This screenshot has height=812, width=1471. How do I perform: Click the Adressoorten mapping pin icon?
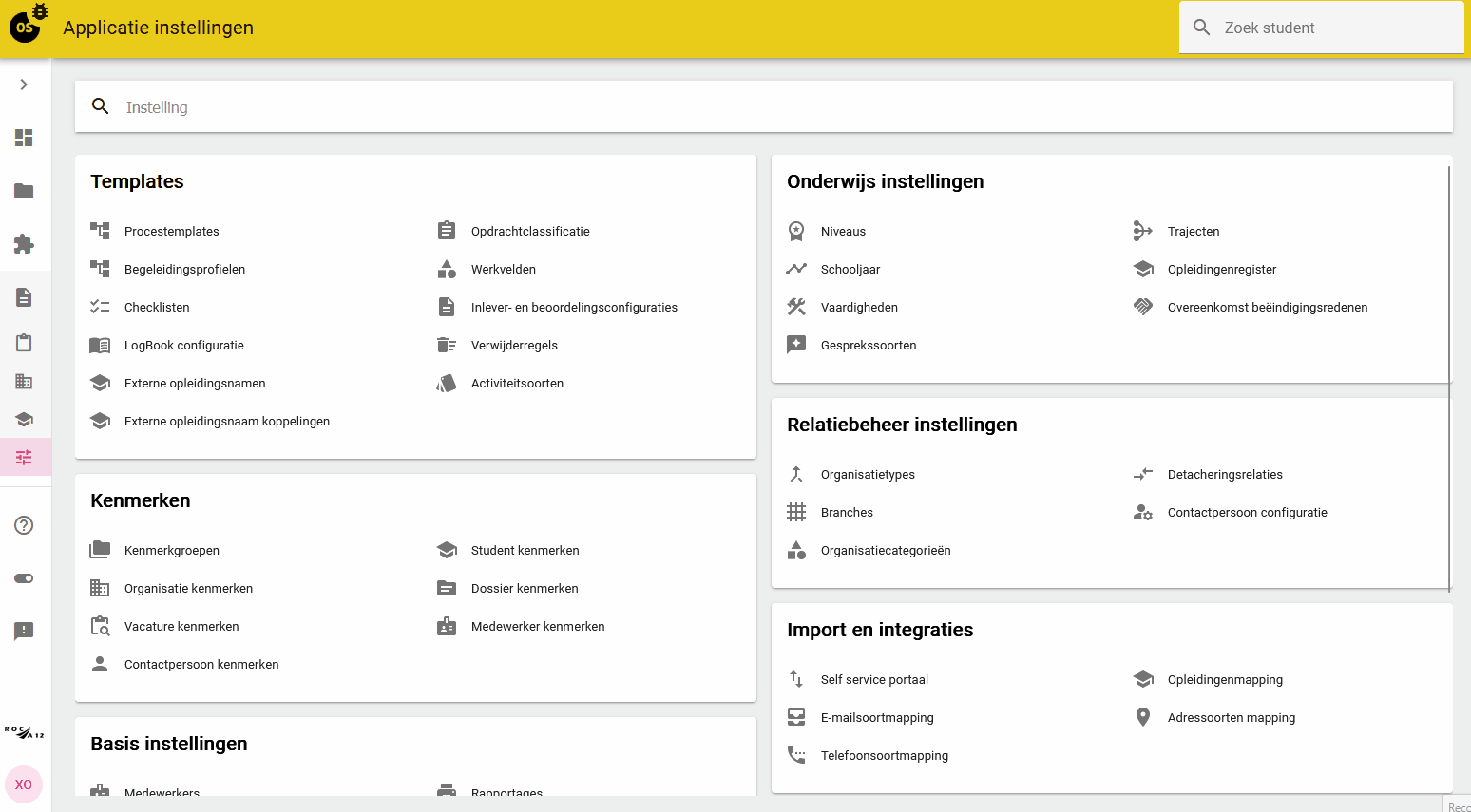coord(1143,717)
